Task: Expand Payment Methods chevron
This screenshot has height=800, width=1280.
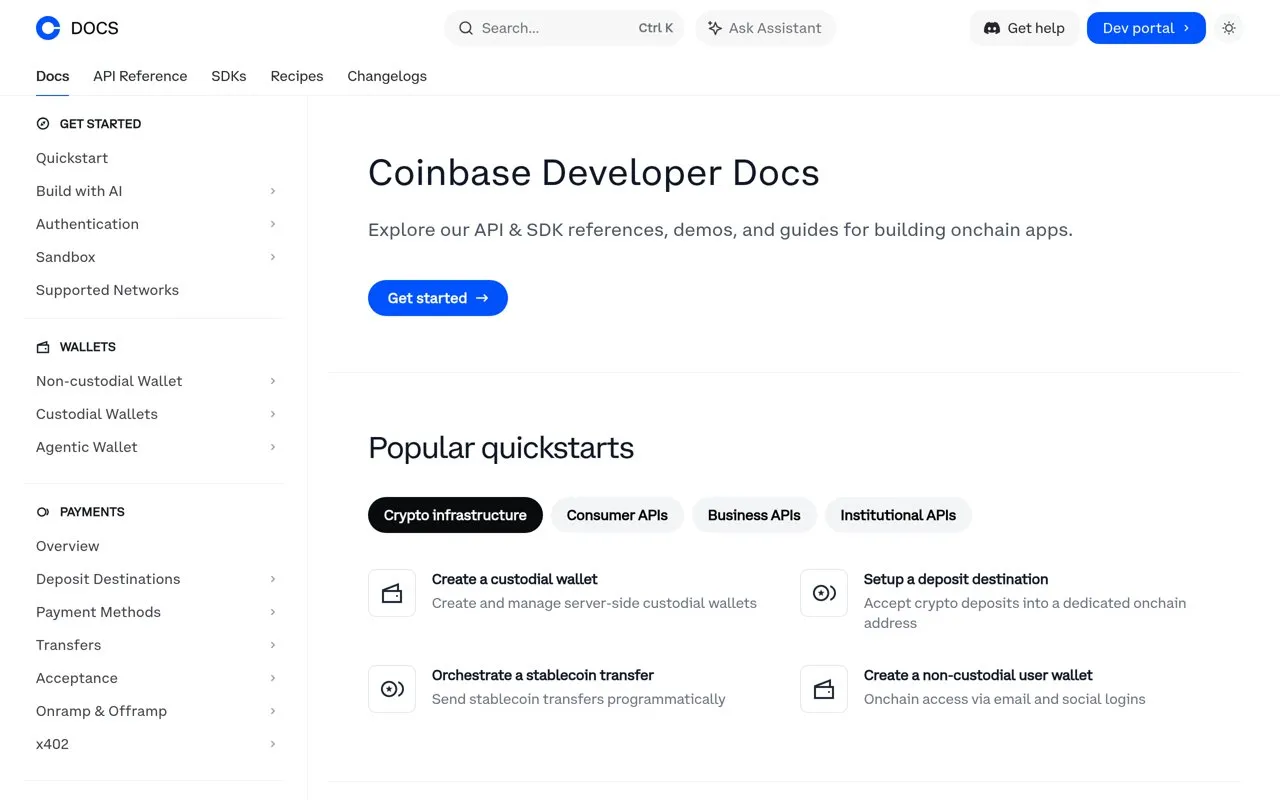Action: click(273, 612)
